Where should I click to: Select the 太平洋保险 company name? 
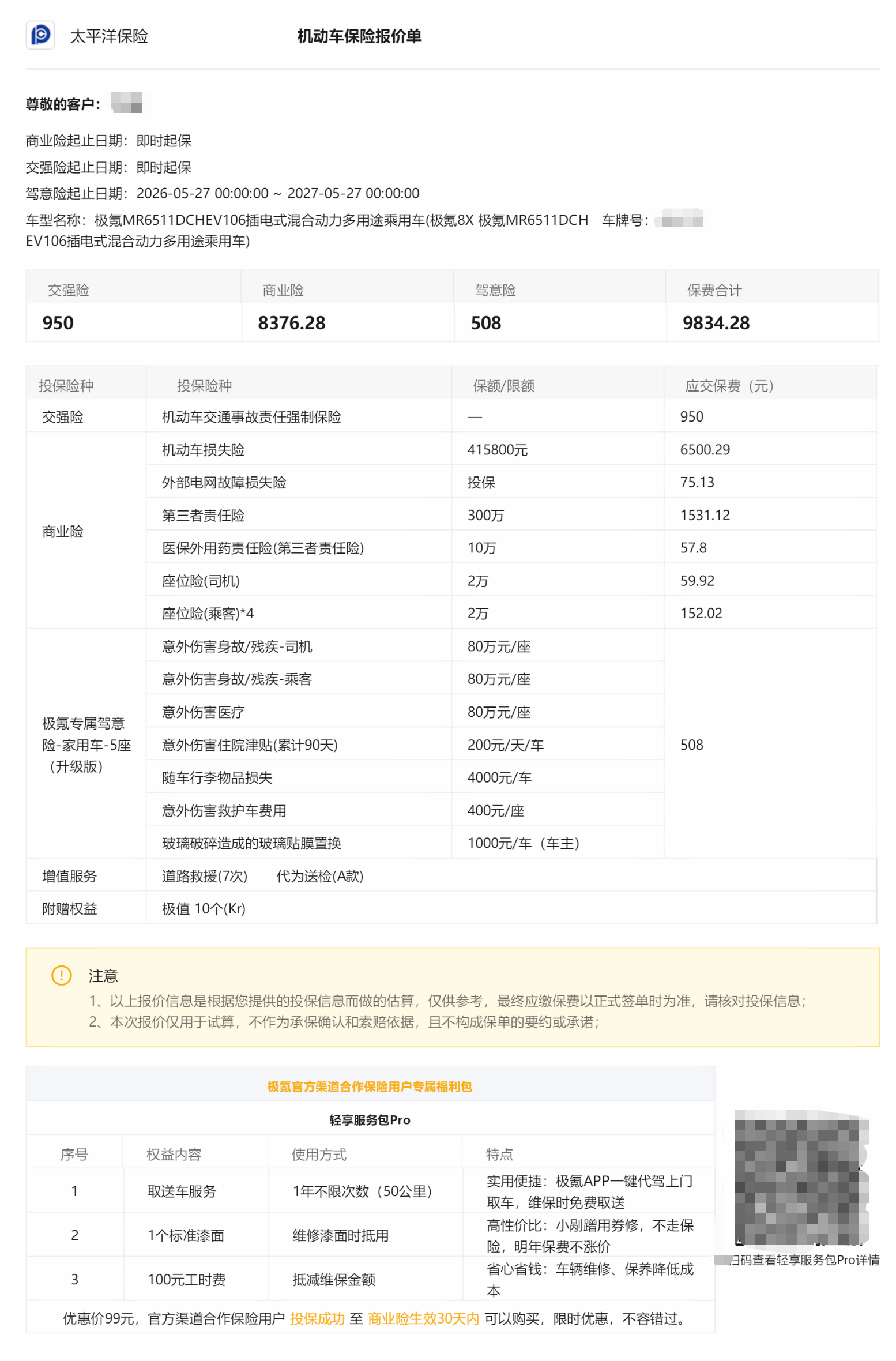[x=108, y=36]
